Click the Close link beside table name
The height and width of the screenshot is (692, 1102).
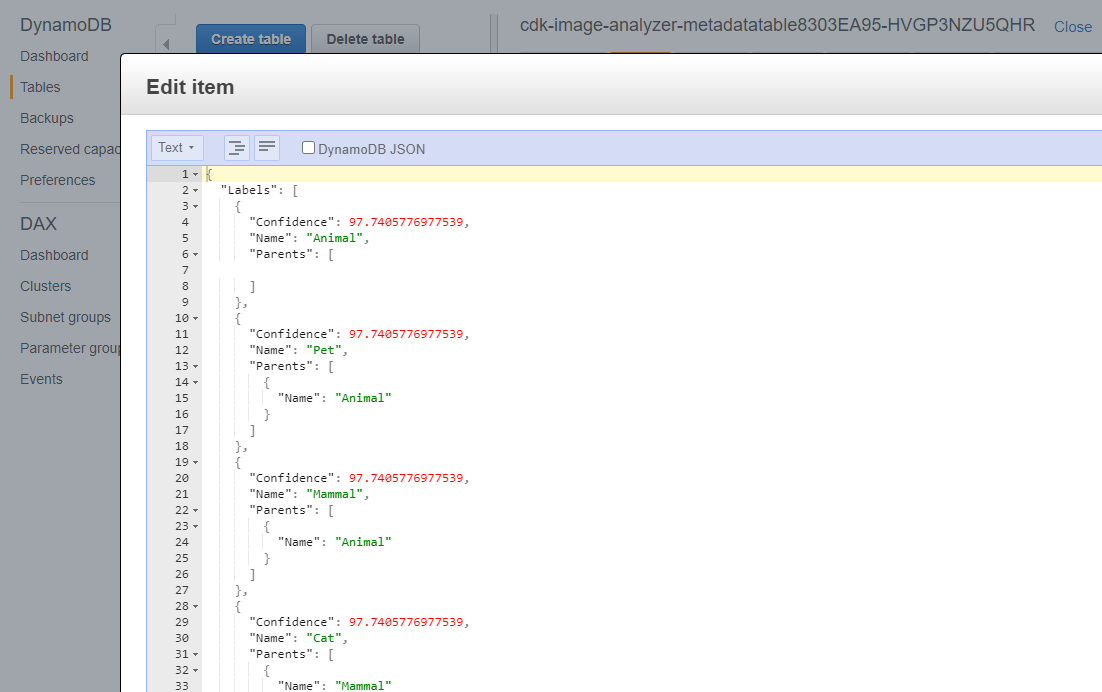click(x=1072, y=27)
